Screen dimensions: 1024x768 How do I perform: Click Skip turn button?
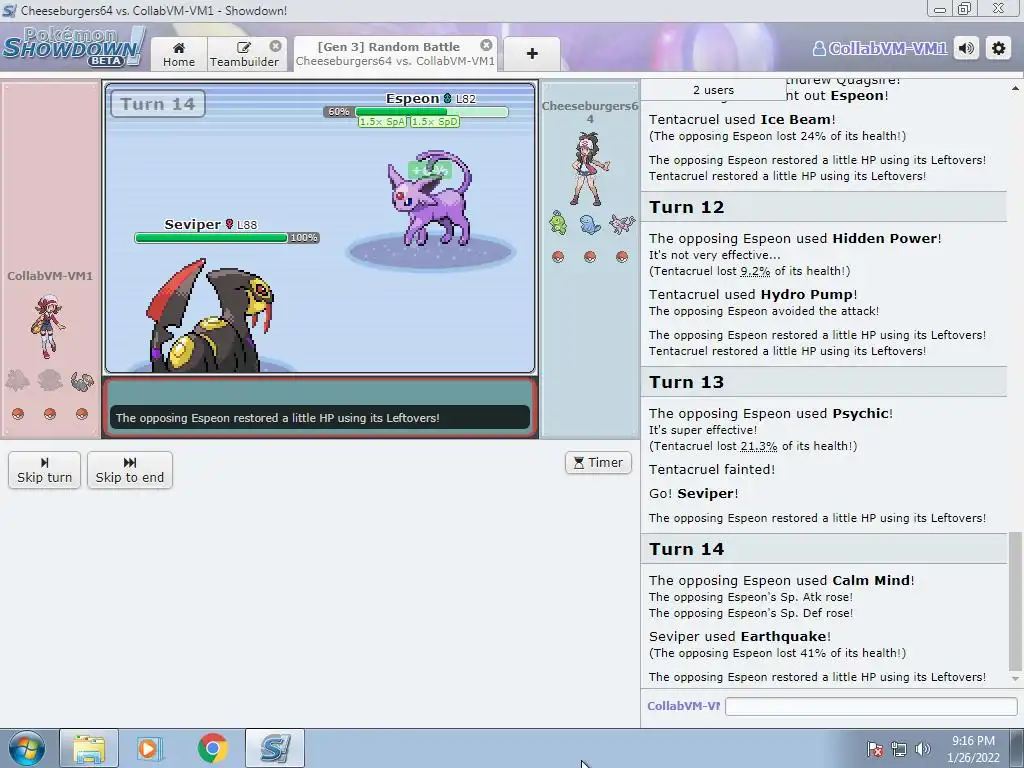pyautogui.click(x=44, y=470)
